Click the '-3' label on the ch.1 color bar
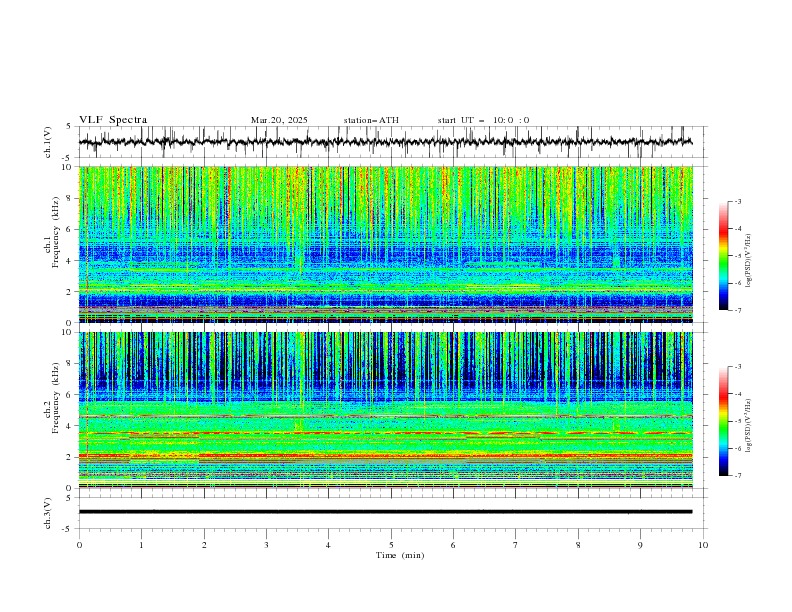Viewport: 792px width, 612px height. click(737, 201)
